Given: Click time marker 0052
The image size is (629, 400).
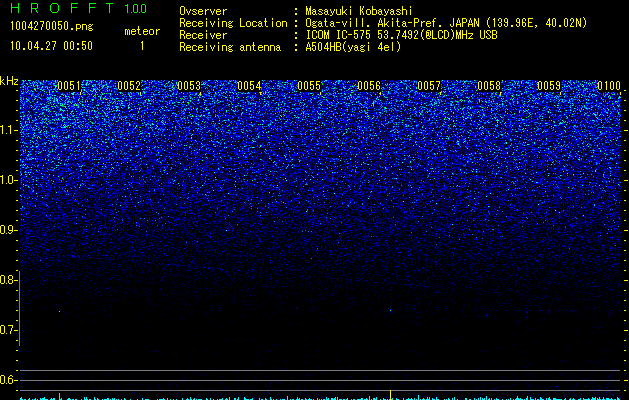Looking at the screenshot, I should 129,86.
